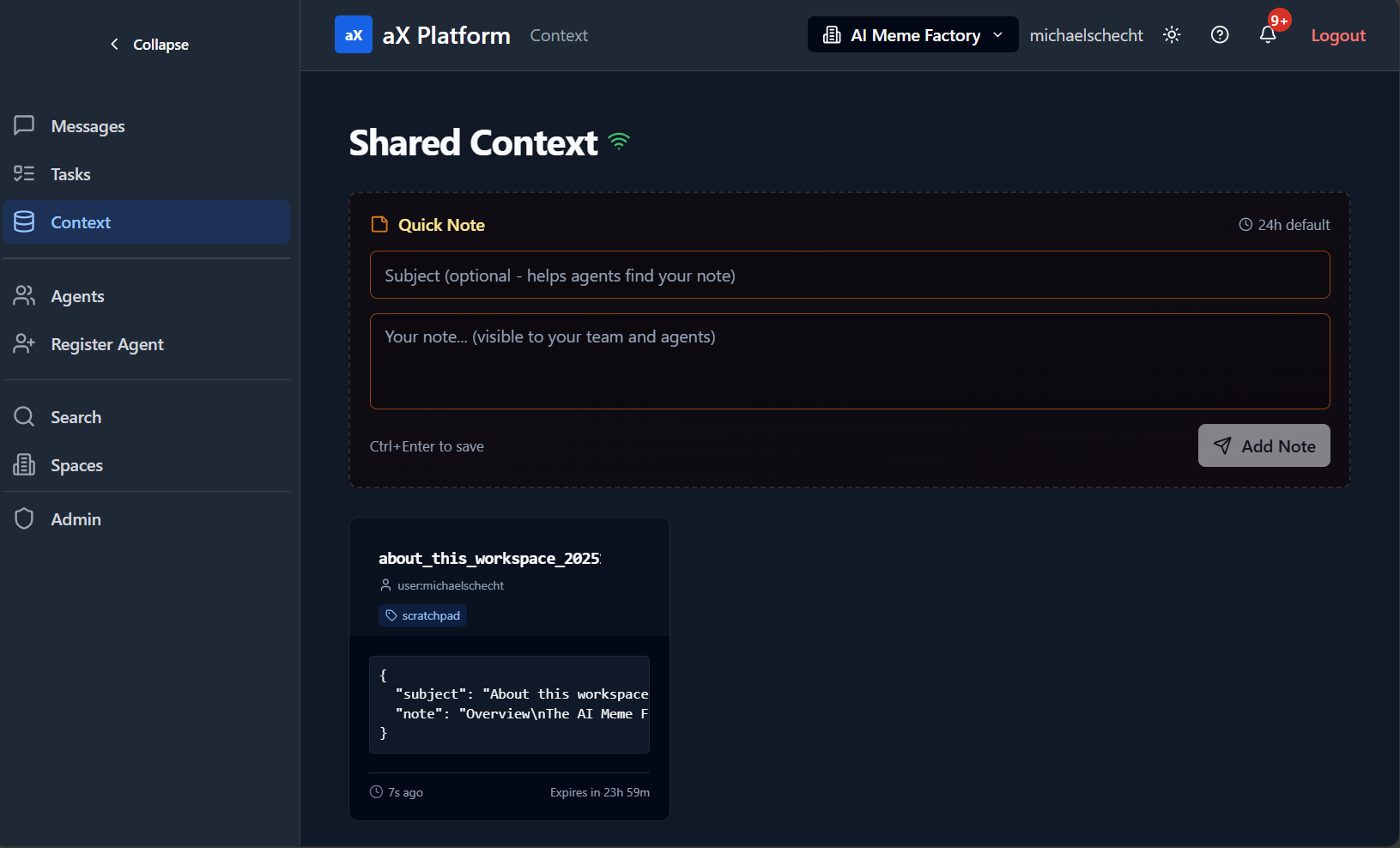The width and height of the screenshot is (1400, 848).
Task: Switch to the Context section
Action: tap(80, 221)
